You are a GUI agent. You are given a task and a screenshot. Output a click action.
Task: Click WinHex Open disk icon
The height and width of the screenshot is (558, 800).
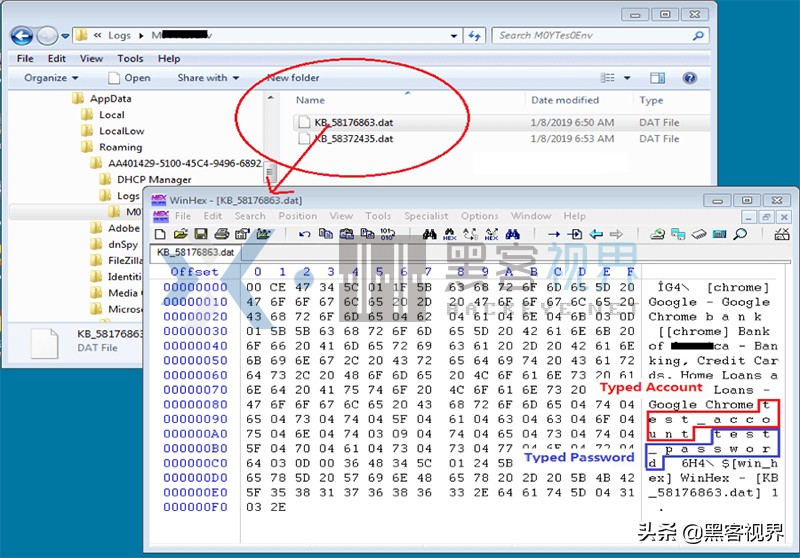(x=658, y=234)
